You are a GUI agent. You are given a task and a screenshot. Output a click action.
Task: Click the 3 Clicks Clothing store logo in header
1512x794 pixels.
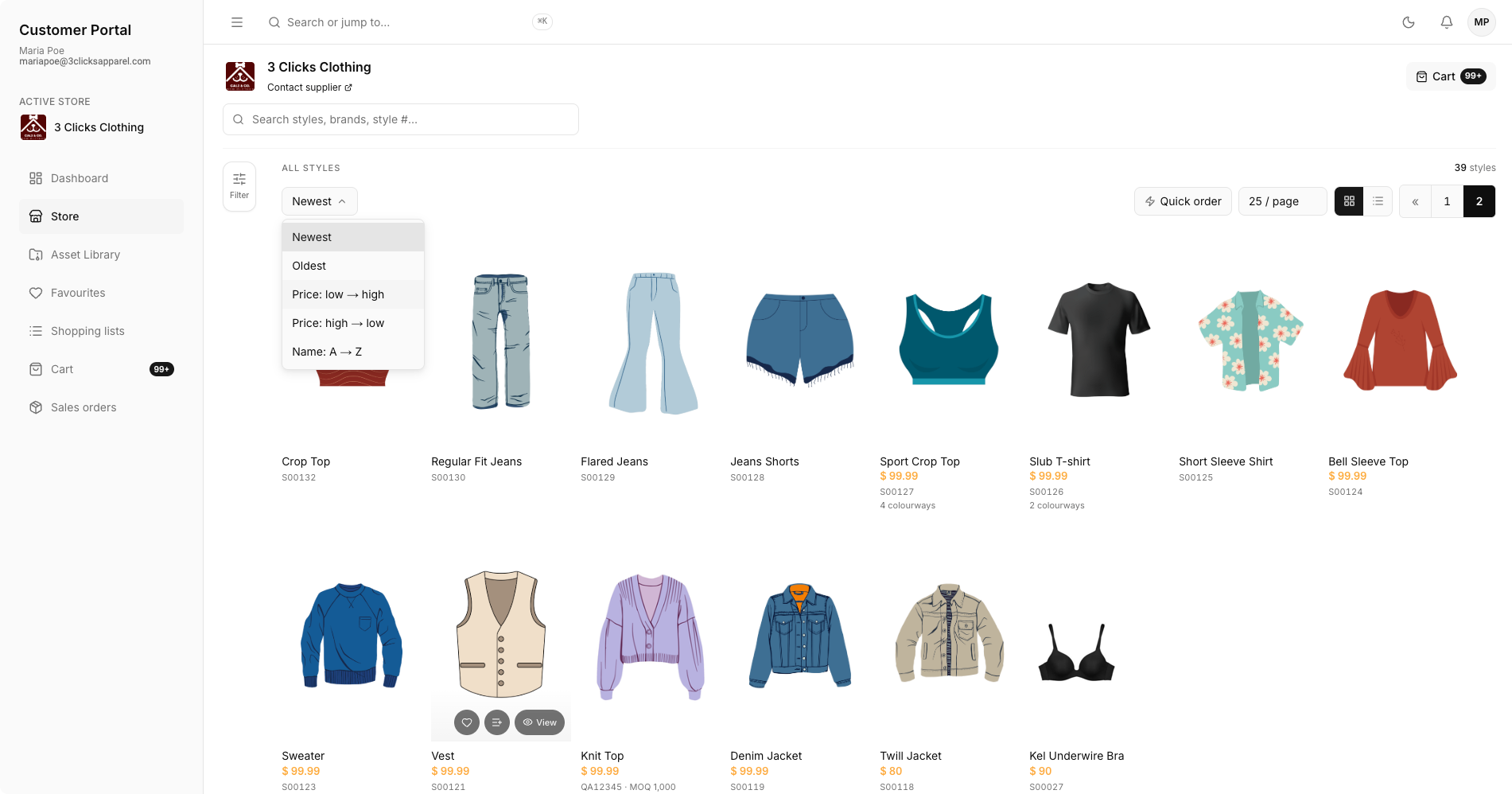click(x=240, y=76)
